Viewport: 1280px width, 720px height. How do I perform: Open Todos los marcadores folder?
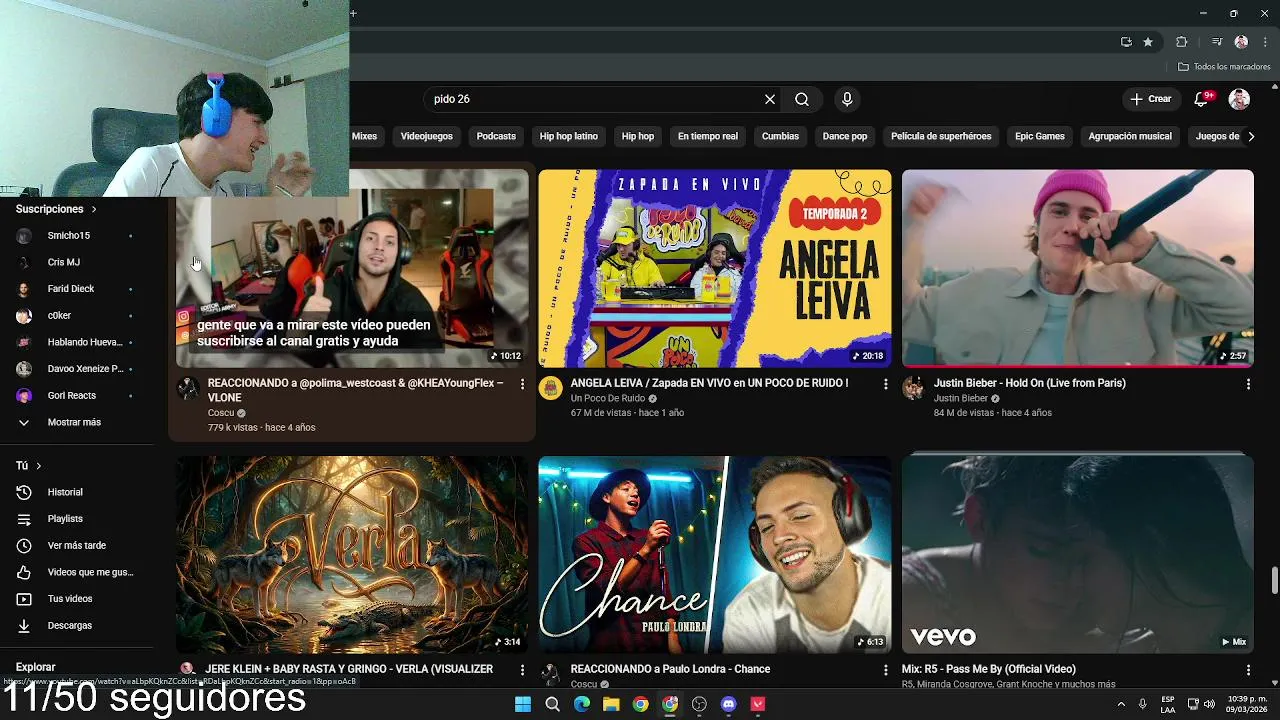[1224, 67]
